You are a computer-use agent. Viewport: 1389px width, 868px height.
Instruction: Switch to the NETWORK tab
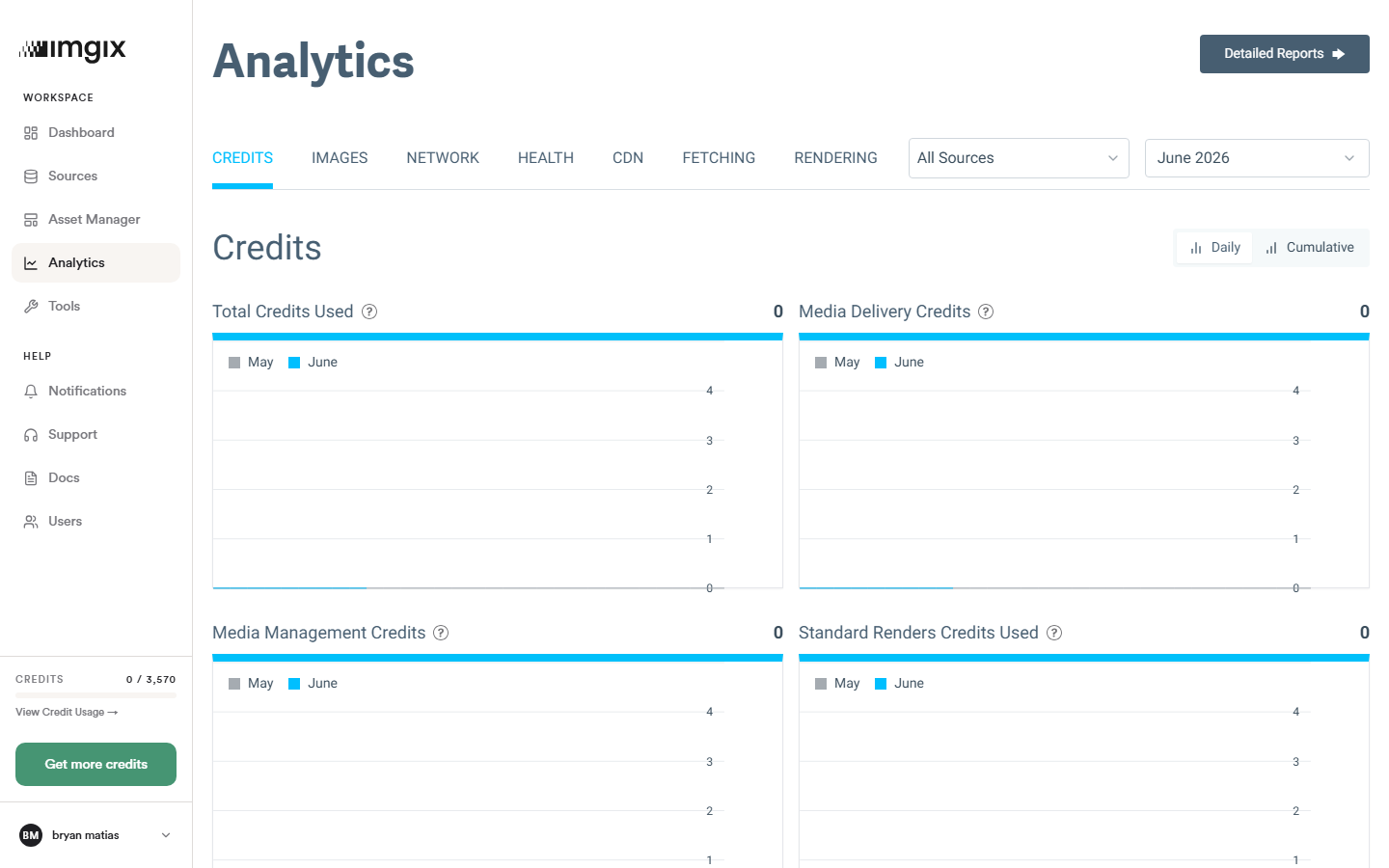(x=443, y=158)
